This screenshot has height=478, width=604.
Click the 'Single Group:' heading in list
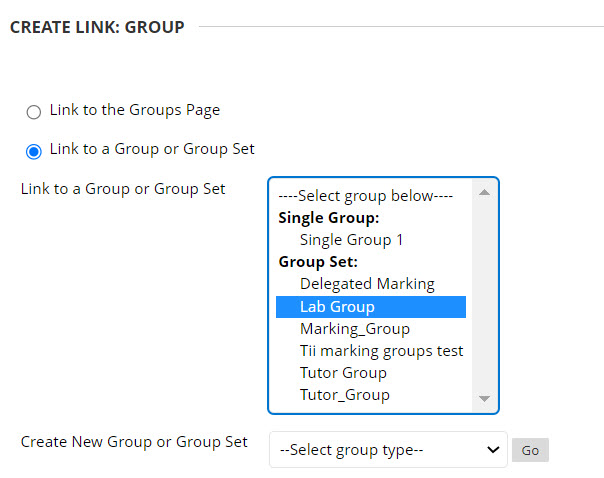(x=329, y=218)
